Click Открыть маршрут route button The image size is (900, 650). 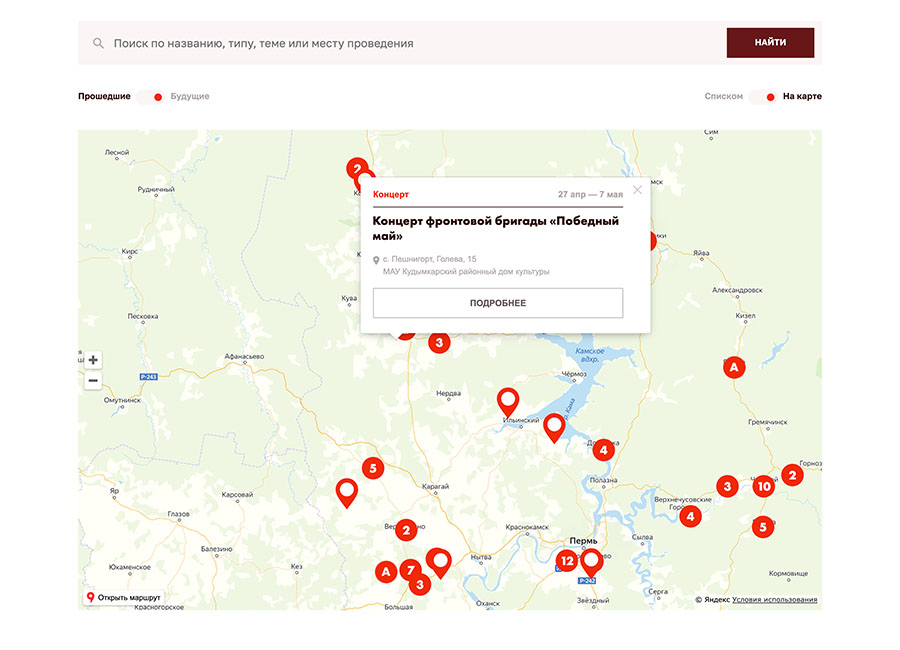[x=124, y=598]
